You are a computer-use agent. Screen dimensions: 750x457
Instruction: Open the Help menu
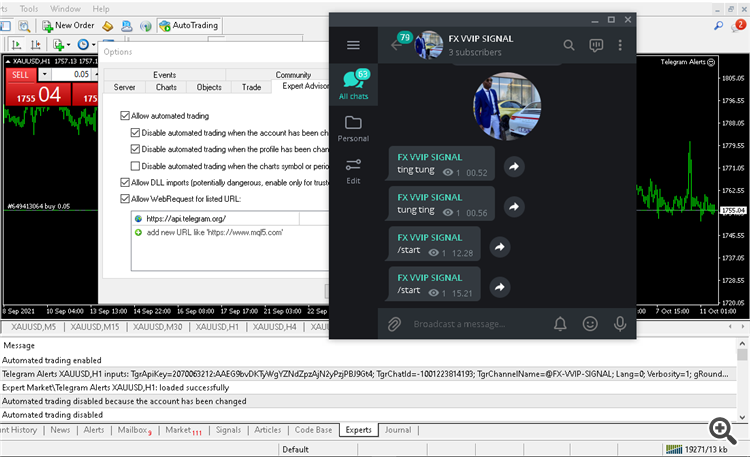pyautogui.click(x=101, y=9)
